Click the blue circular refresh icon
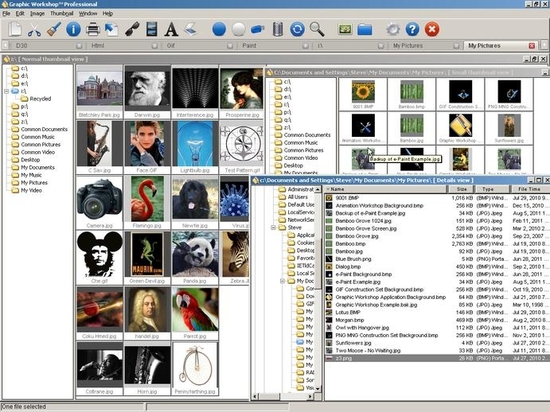 coord(297,29)
